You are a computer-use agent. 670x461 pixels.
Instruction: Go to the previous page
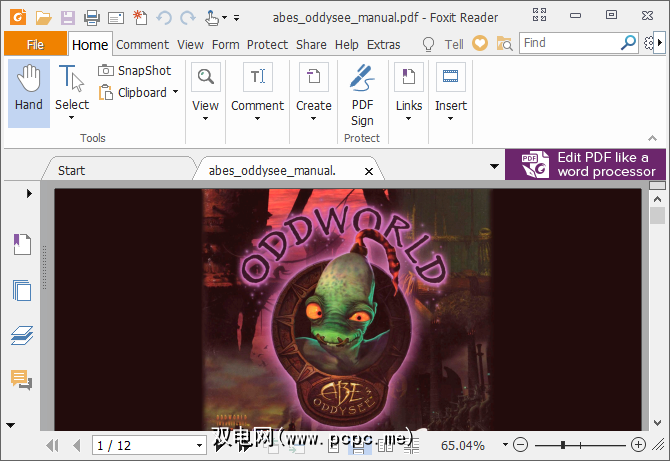pyautogui.click(x=77, y=446)
